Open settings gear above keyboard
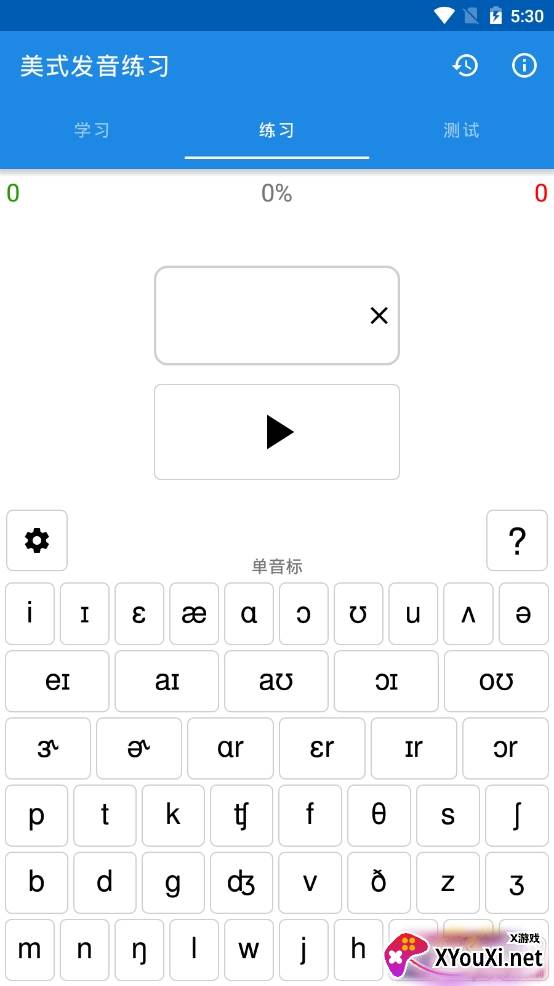The image size is (554, 986). click(36, 541)
